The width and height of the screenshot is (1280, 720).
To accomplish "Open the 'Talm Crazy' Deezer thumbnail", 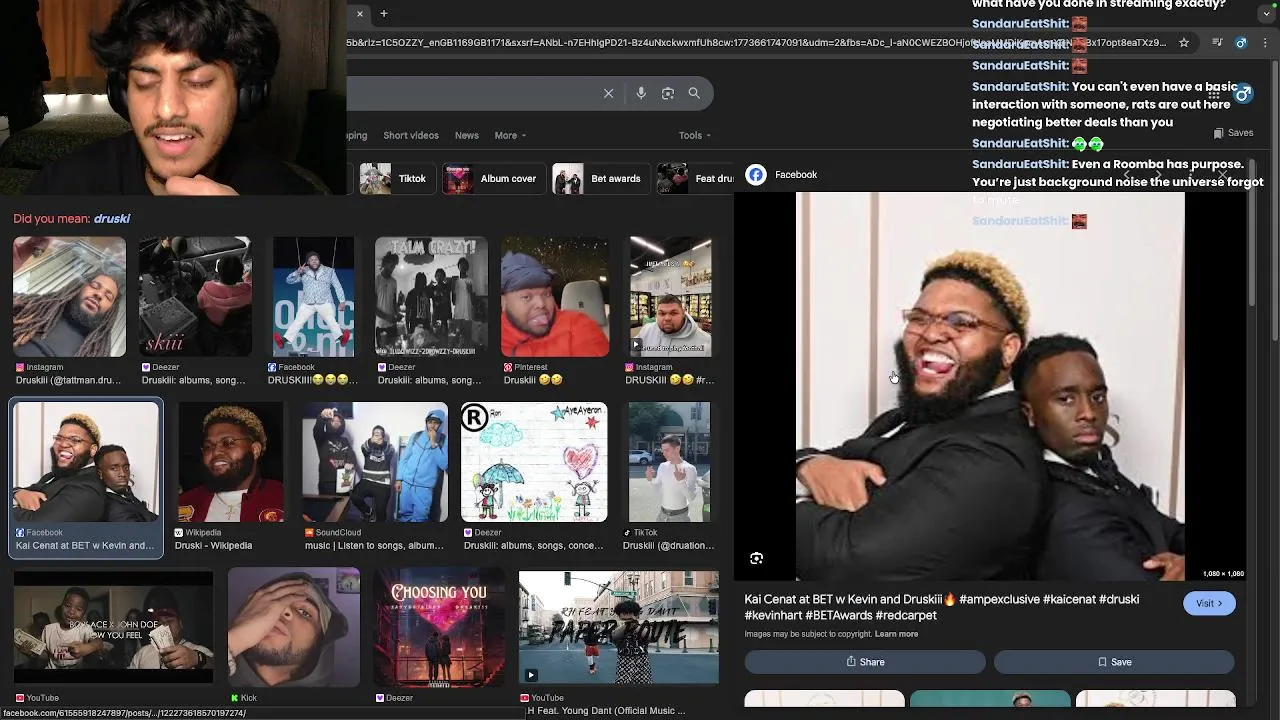I will coord(430,297).
